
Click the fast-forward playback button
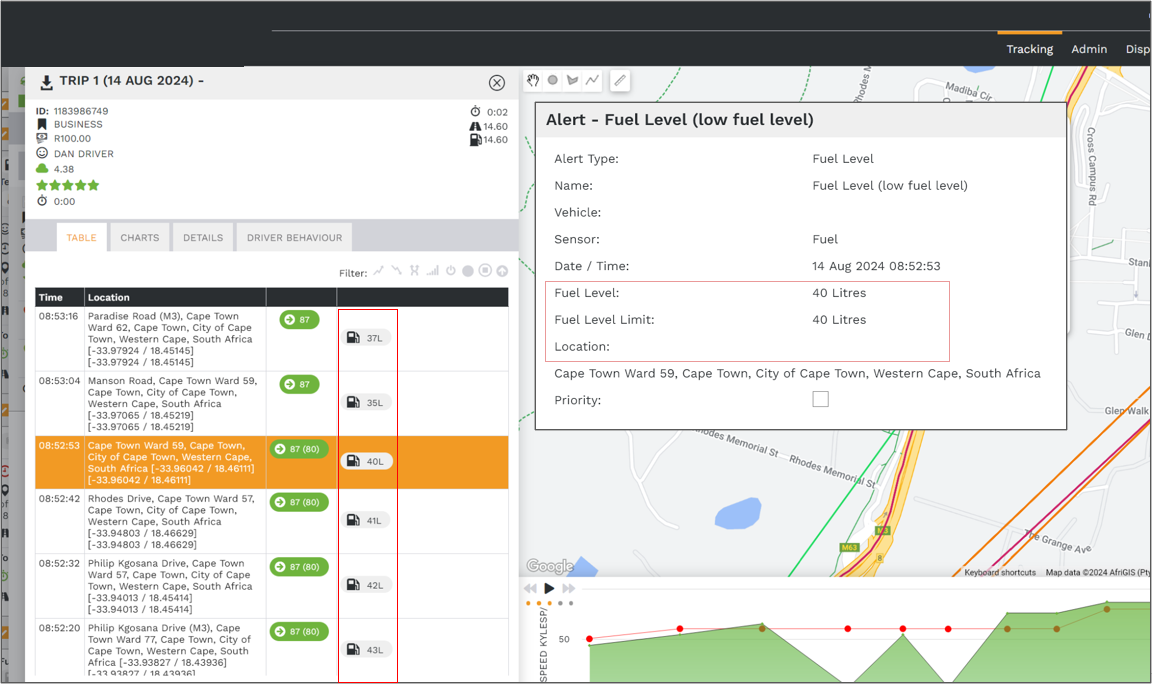coord(568,589)
